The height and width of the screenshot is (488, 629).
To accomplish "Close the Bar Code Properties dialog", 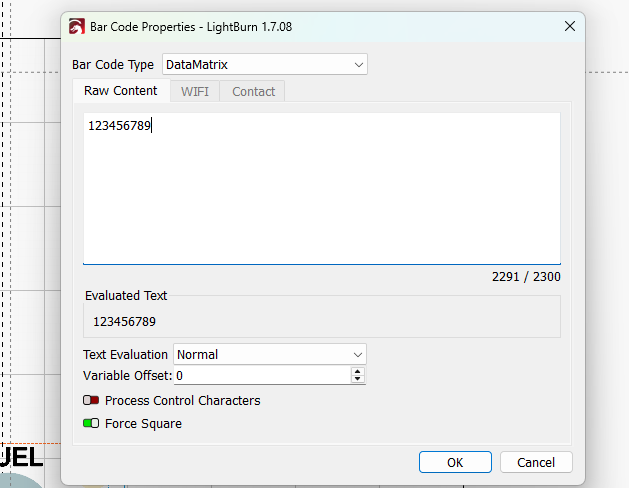I will [x=570, y=26].
